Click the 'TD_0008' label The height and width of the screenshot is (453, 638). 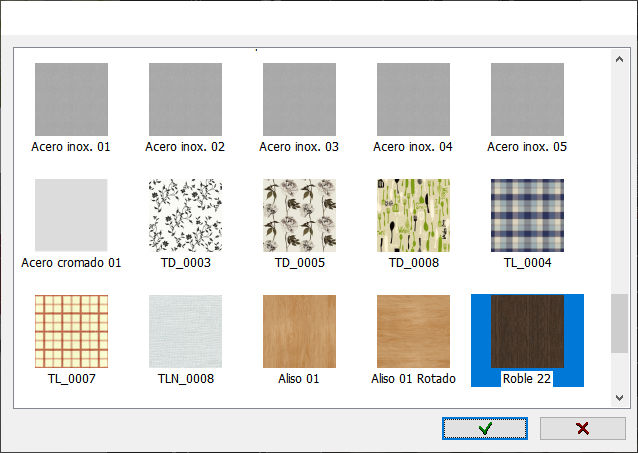[x=413, y=263]
